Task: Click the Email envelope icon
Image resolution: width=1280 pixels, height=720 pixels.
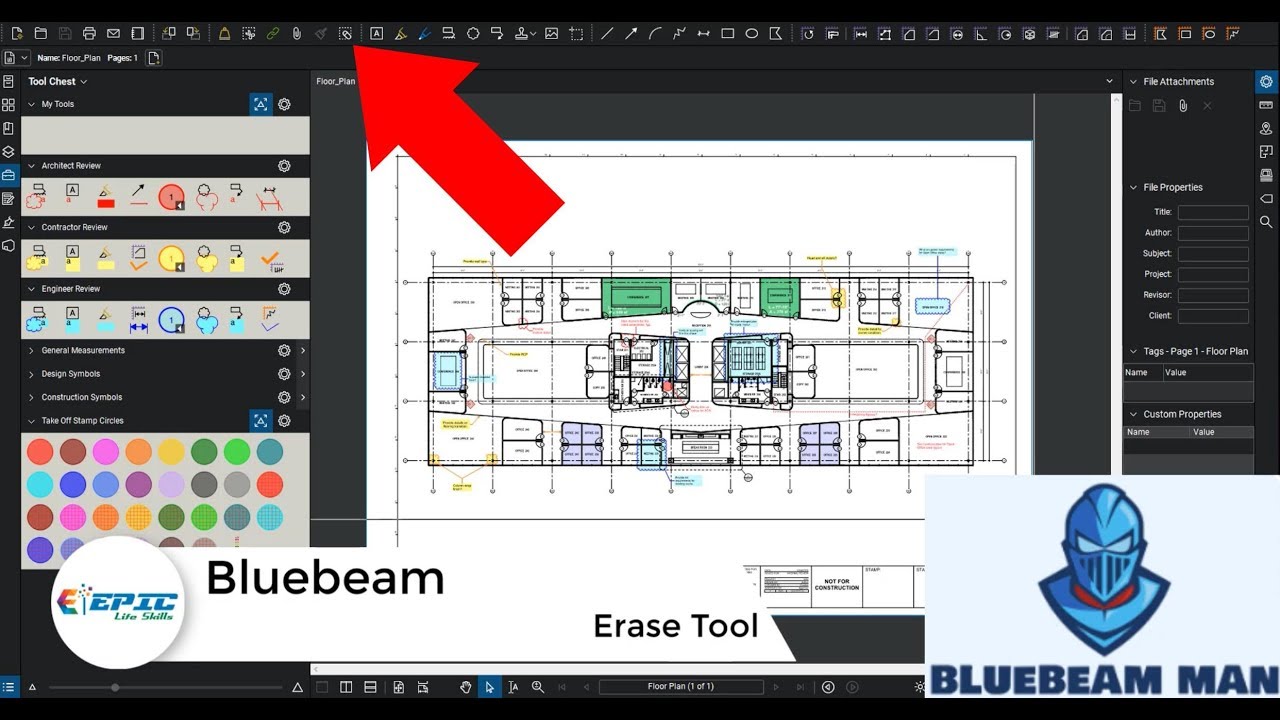Action: click(113, 33)
